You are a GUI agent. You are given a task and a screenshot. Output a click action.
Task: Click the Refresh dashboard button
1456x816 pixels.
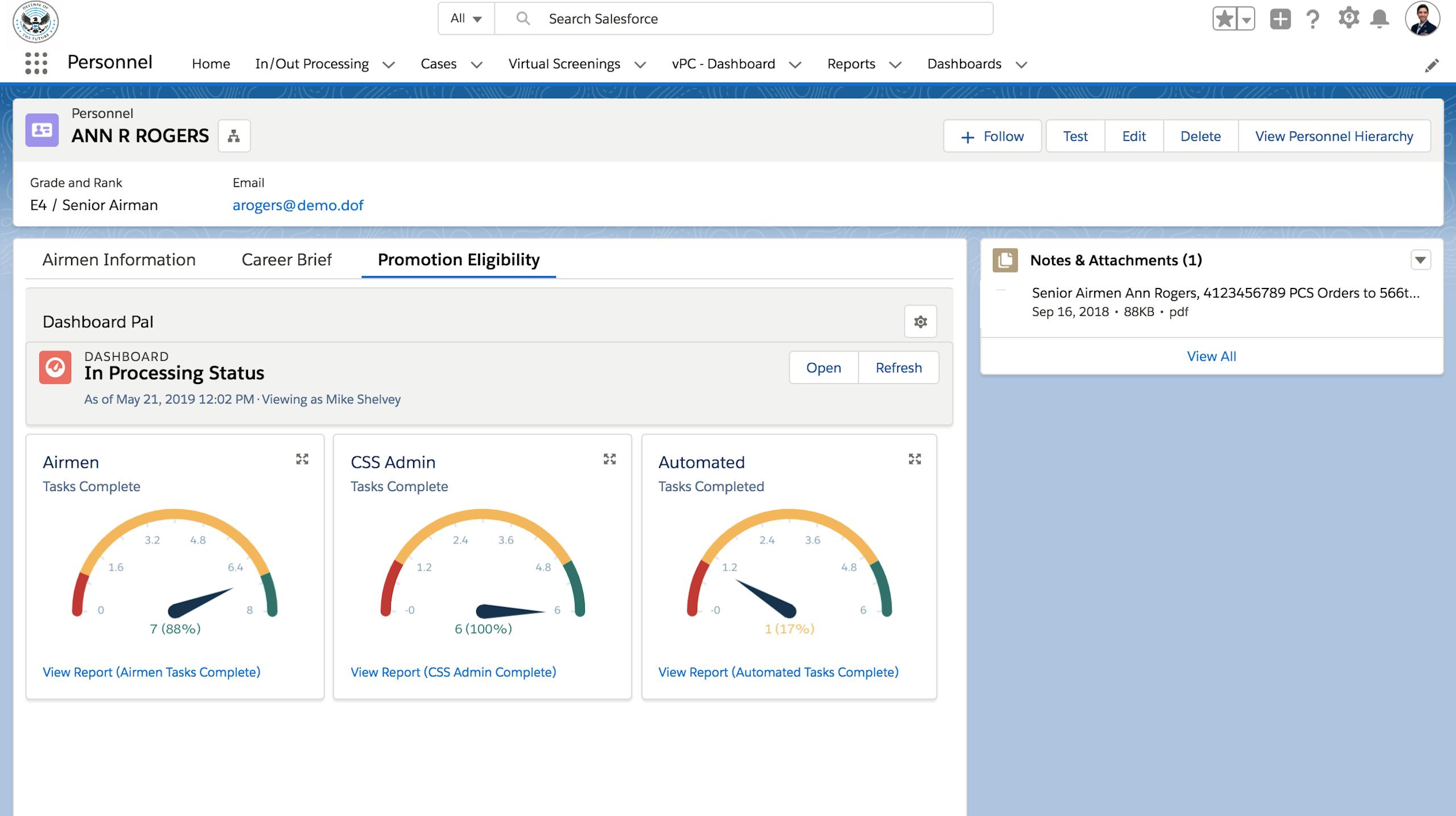click(898, 368)
